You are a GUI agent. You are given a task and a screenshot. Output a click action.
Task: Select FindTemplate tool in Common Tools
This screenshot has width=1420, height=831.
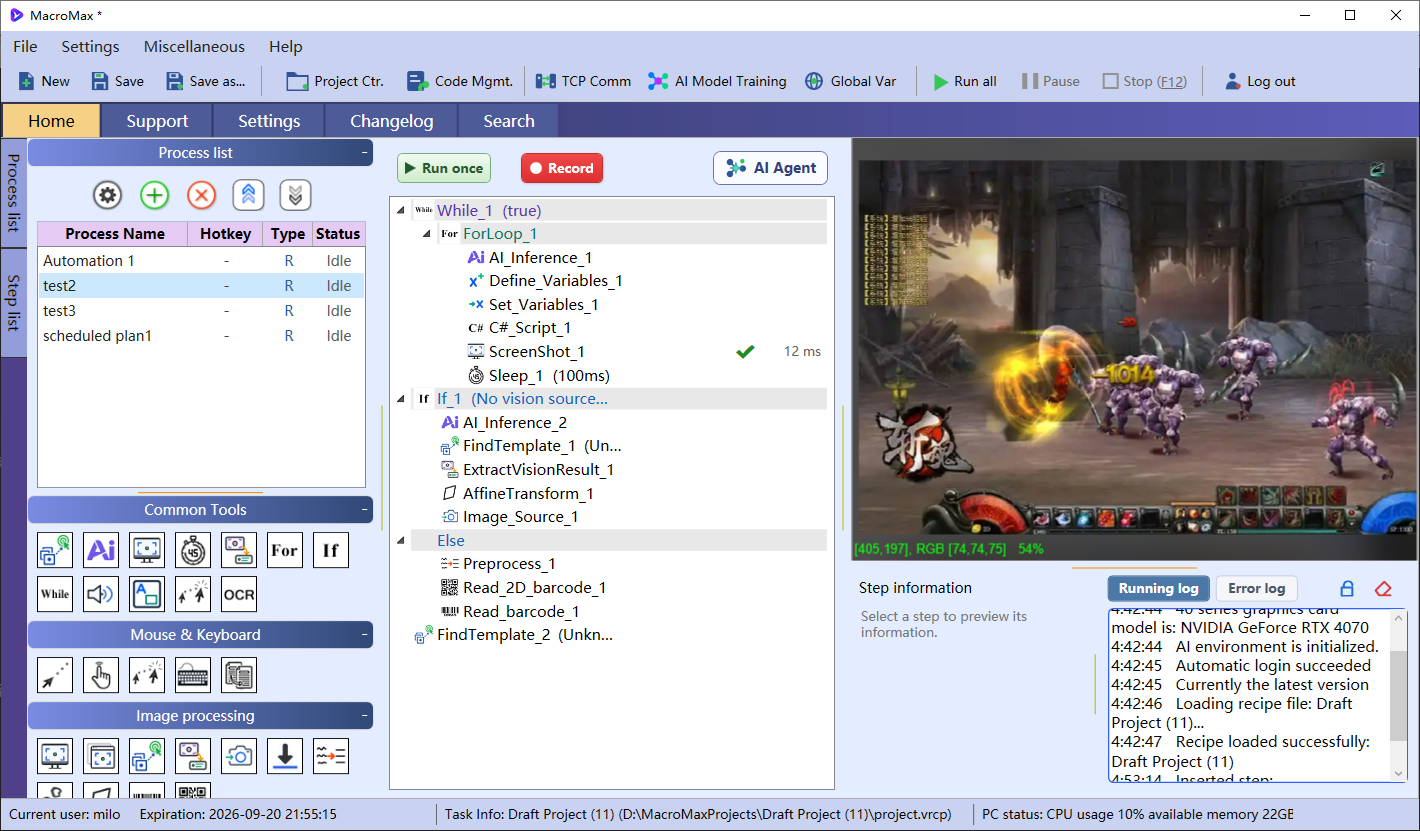(55, 550)
